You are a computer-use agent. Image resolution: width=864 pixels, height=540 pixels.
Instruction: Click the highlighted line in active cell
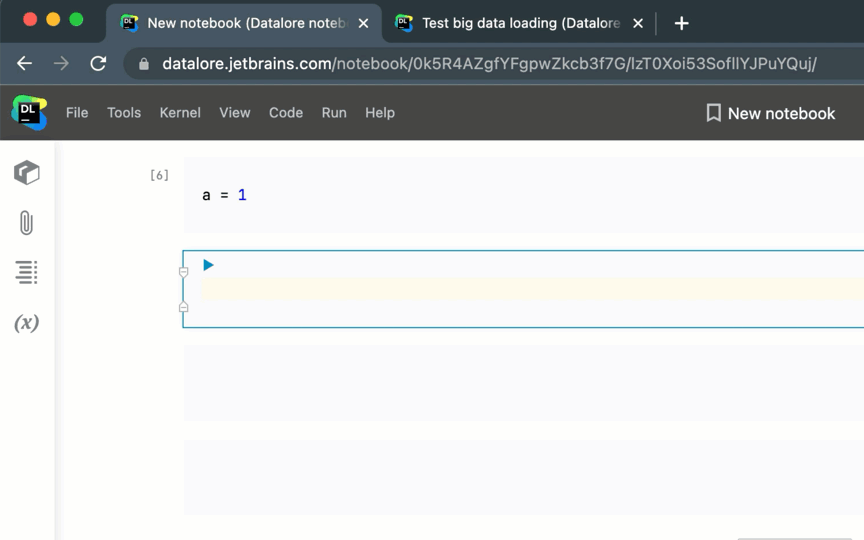tap(532, 289)
